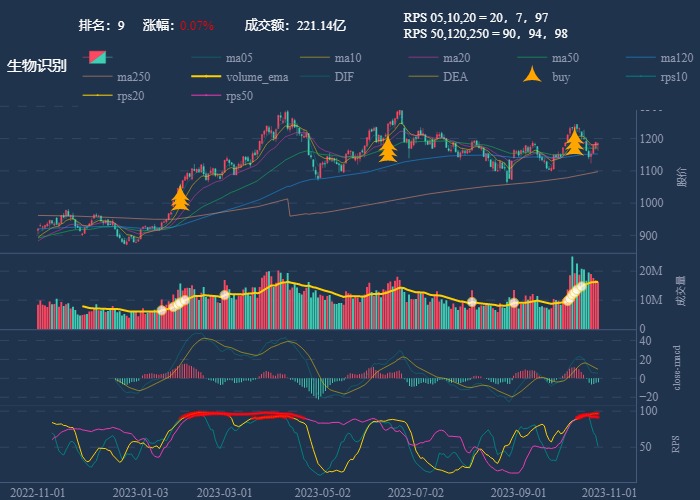Click the 生物识别 chart title
The height and width of the screenshot is (500, 700).
[x=37, y=66]
